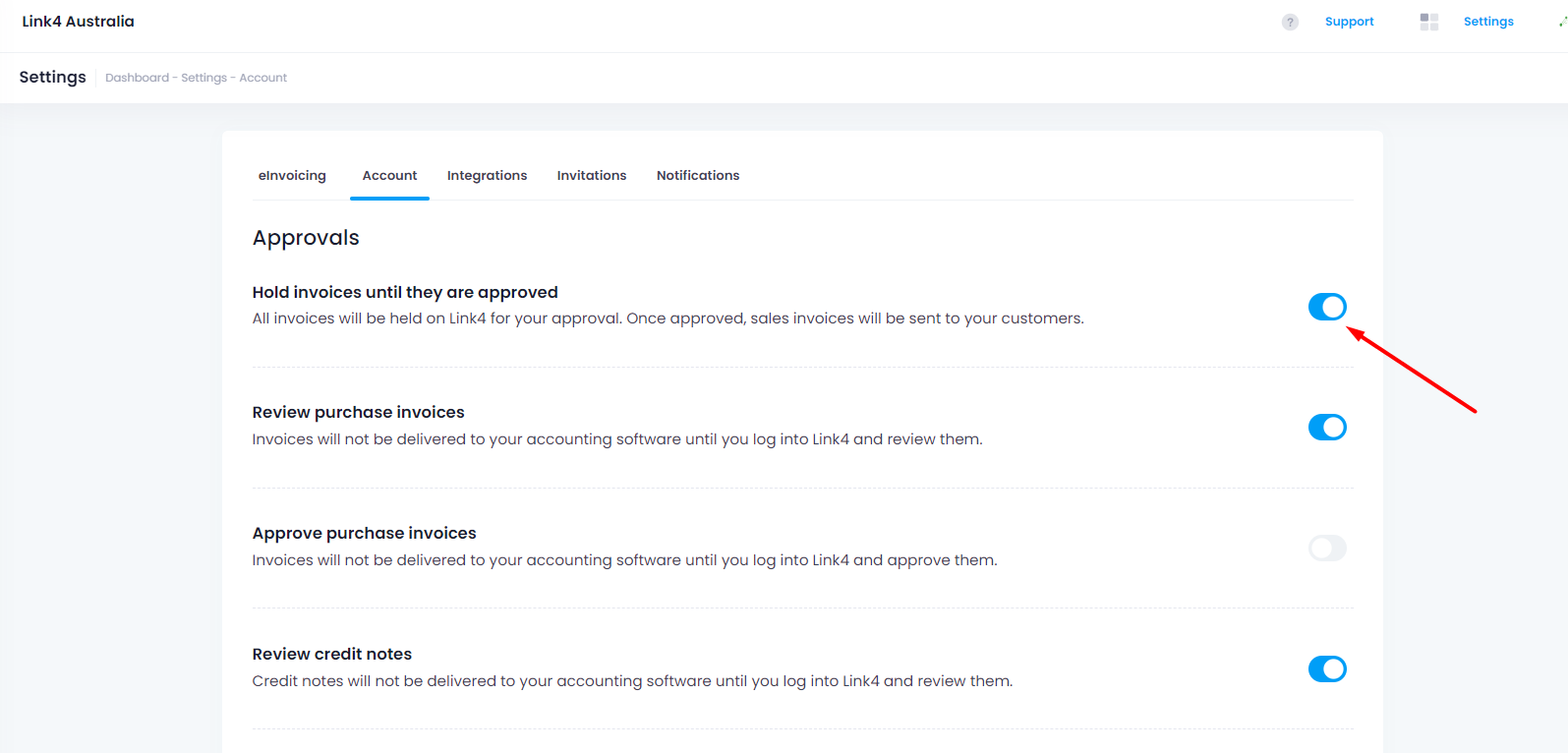Click the dashboard grid icon beside Settings
The height and width of the screenshot is (753, 1568).
(x=1429, y=22)
